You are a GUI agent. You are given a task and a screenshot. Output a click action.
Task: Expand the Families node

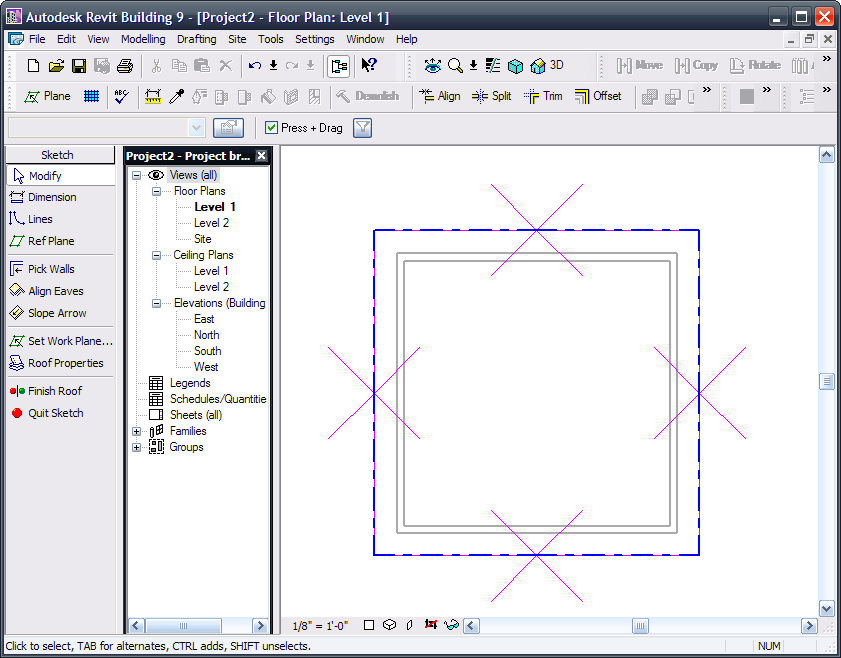pyautogui.click(x=137, y=431)
